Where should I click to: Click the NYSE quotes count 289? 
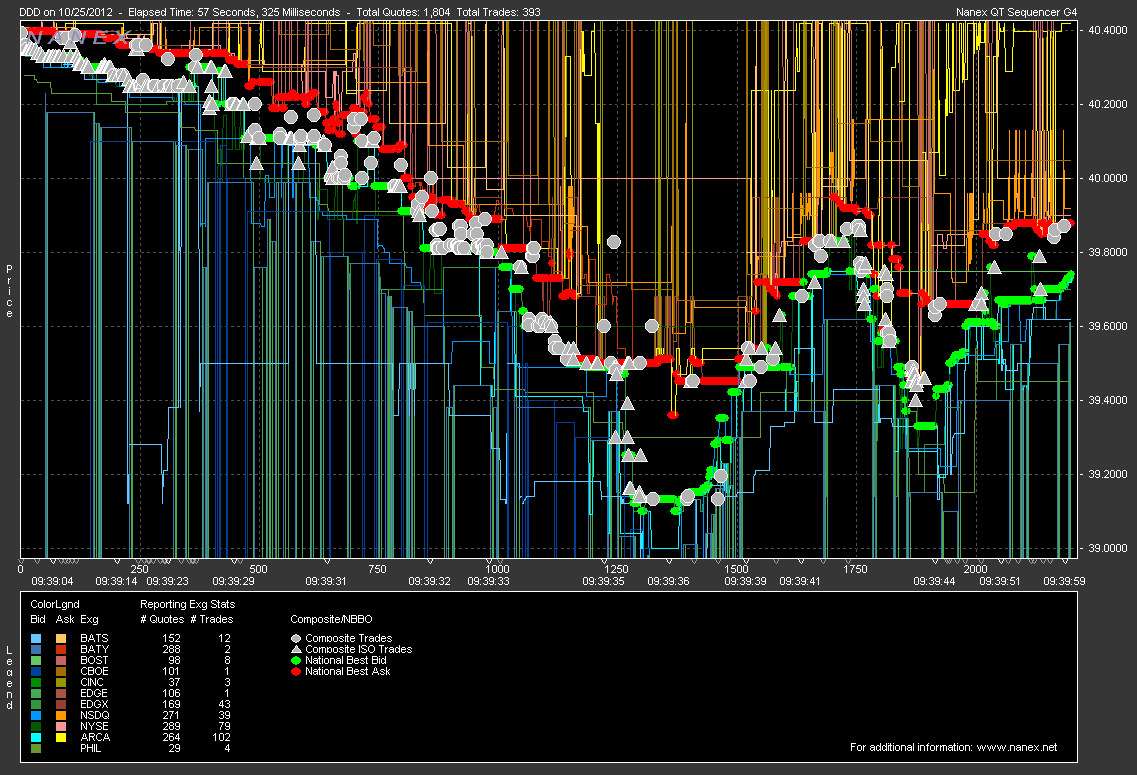coord(171,726)
